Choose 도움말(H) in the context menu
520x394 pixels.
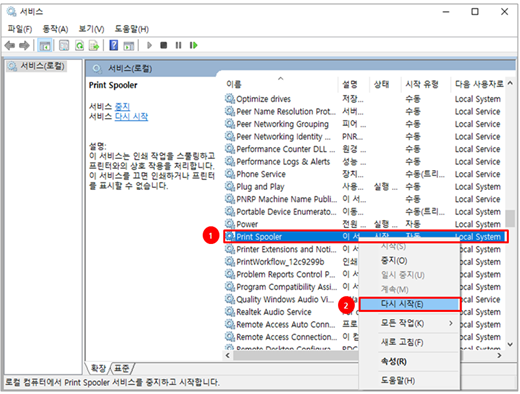[409, 380]
